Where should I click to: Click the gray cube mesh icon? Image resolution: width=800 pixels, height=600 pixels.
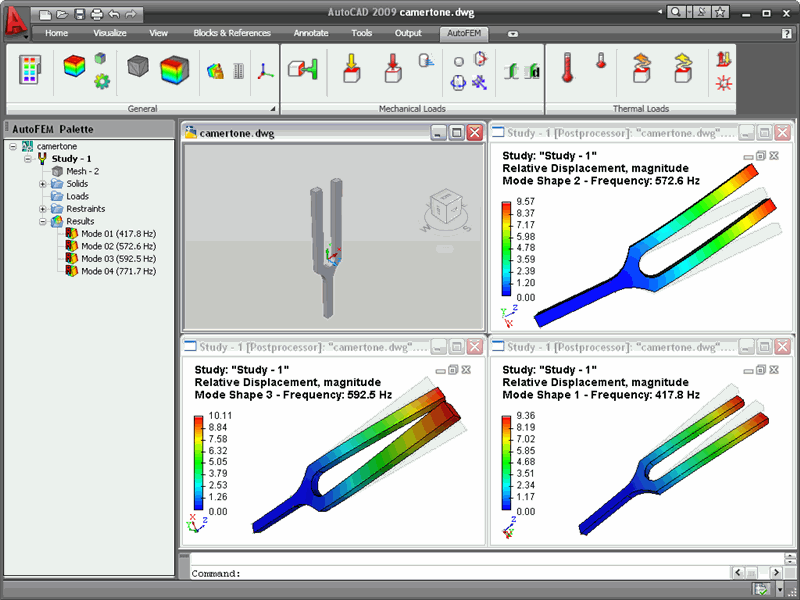tap(138, 66)
